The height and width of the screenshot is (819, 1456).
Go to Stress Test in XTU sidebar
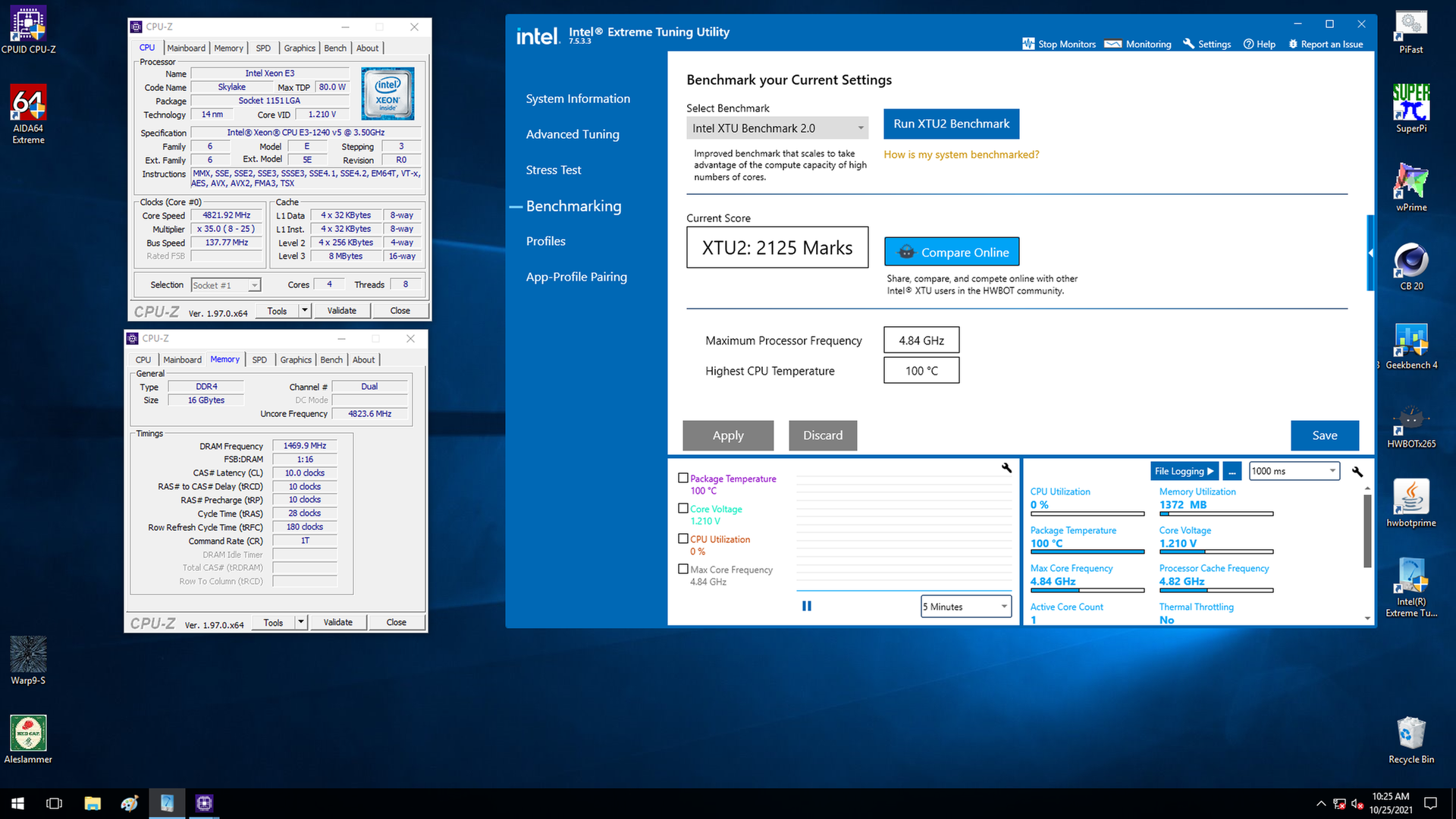(554, 170)
